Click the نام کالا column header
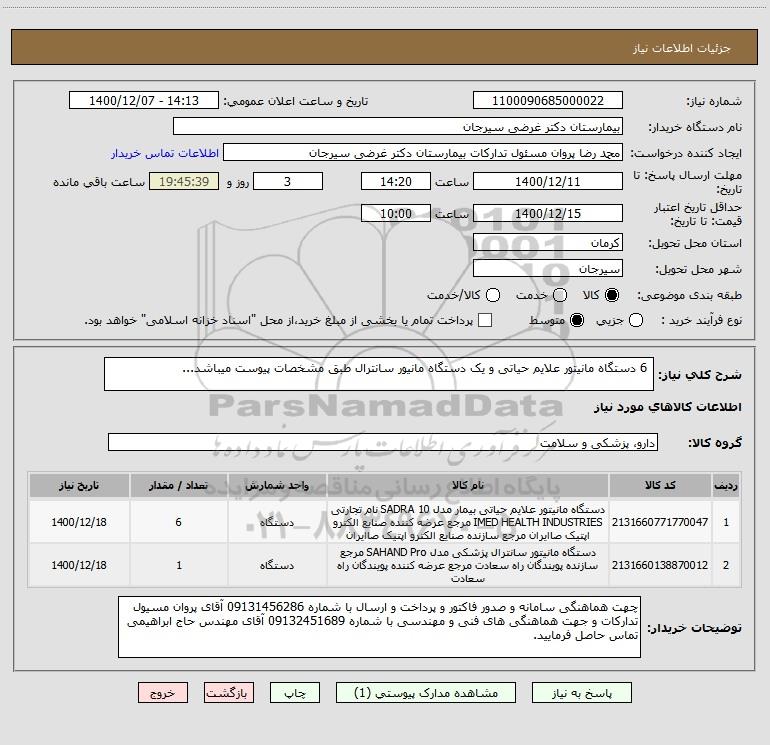The width and height of the screenshot is (770, 745). 468,485
